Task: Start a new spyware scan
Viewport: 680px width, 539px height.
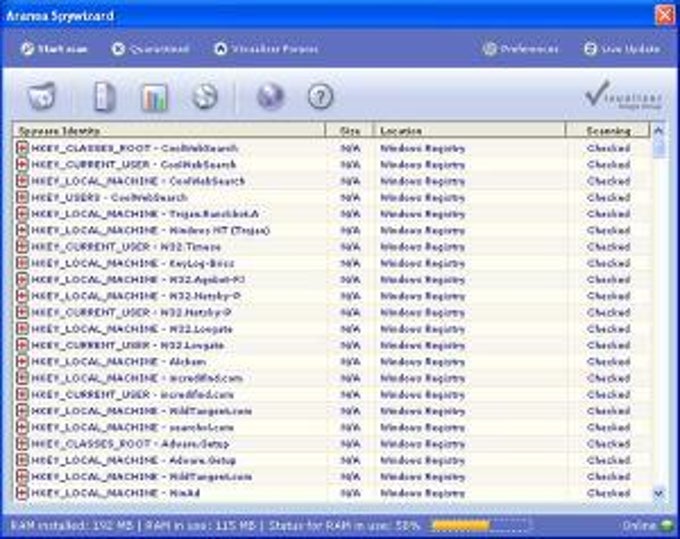Action: 54,49
